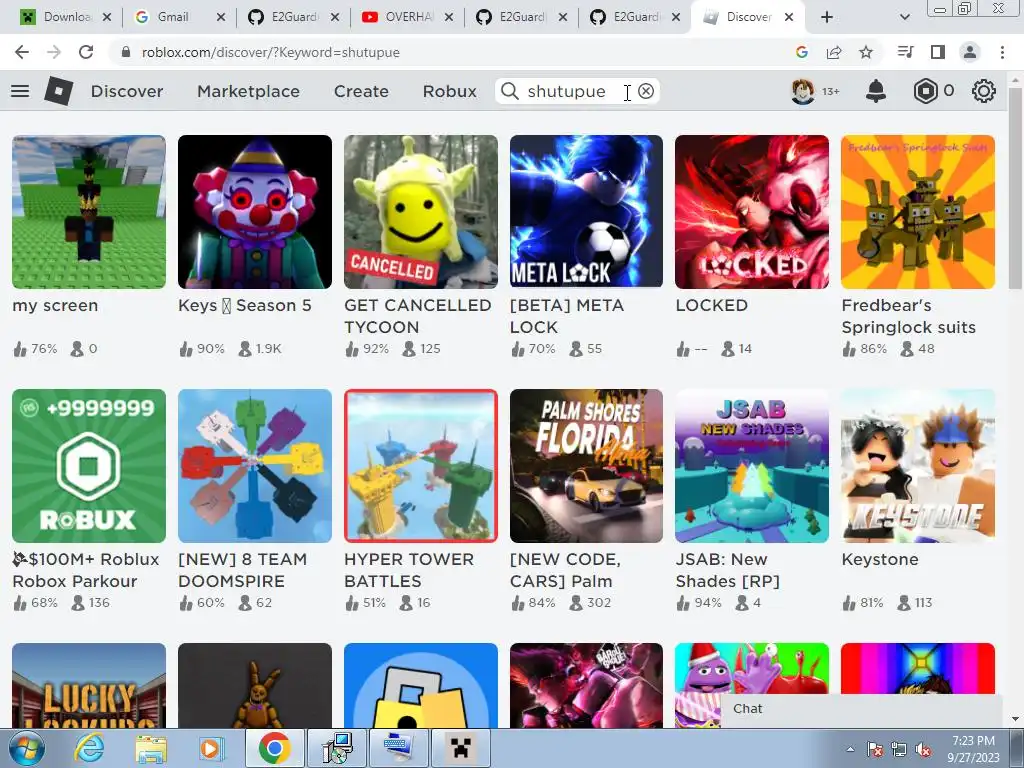Image resolution: width=1024 pixels, height=768 pixels.
Task: Click the 'my screen' title text
Action: tap(55, 306)
